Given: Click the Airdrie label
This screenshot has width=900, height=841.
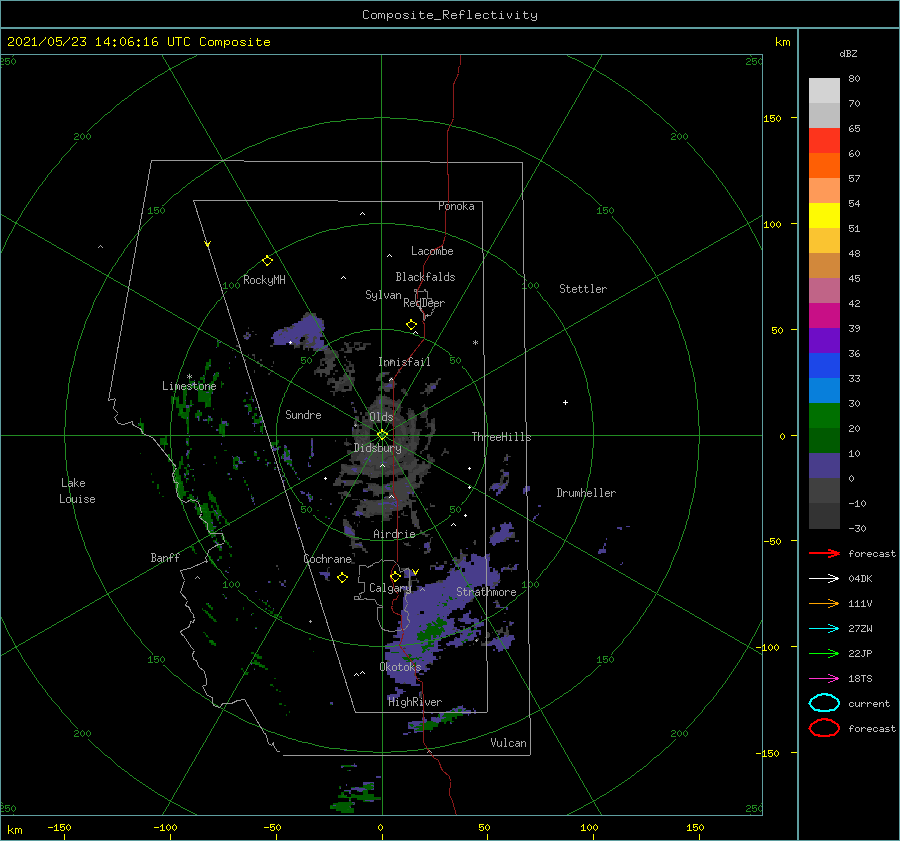Looking at the screenshot, I should [x=394, y=534].
